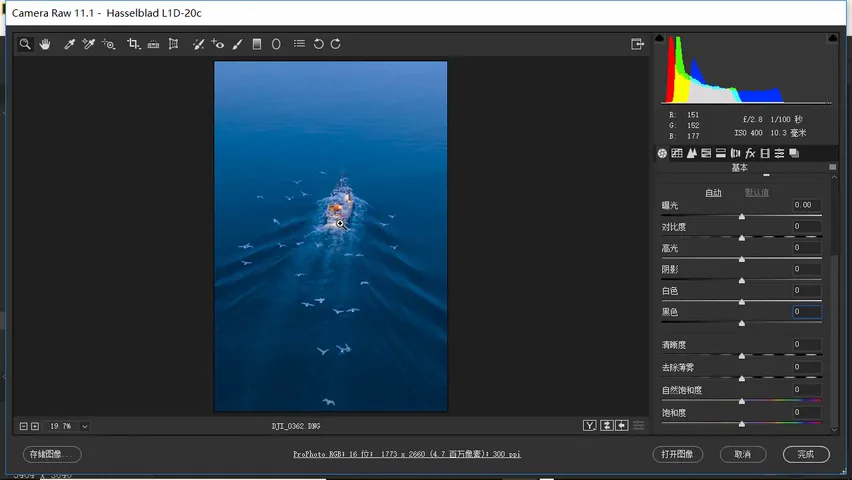852x480 pixels.
Task: Rotate image clockwise
Action: (x=336, y=44)
